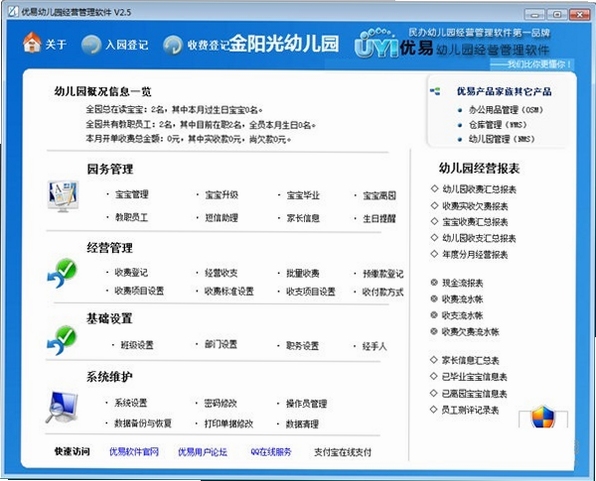Open 数据清理

pyautogui.click(x=303, y=424)
